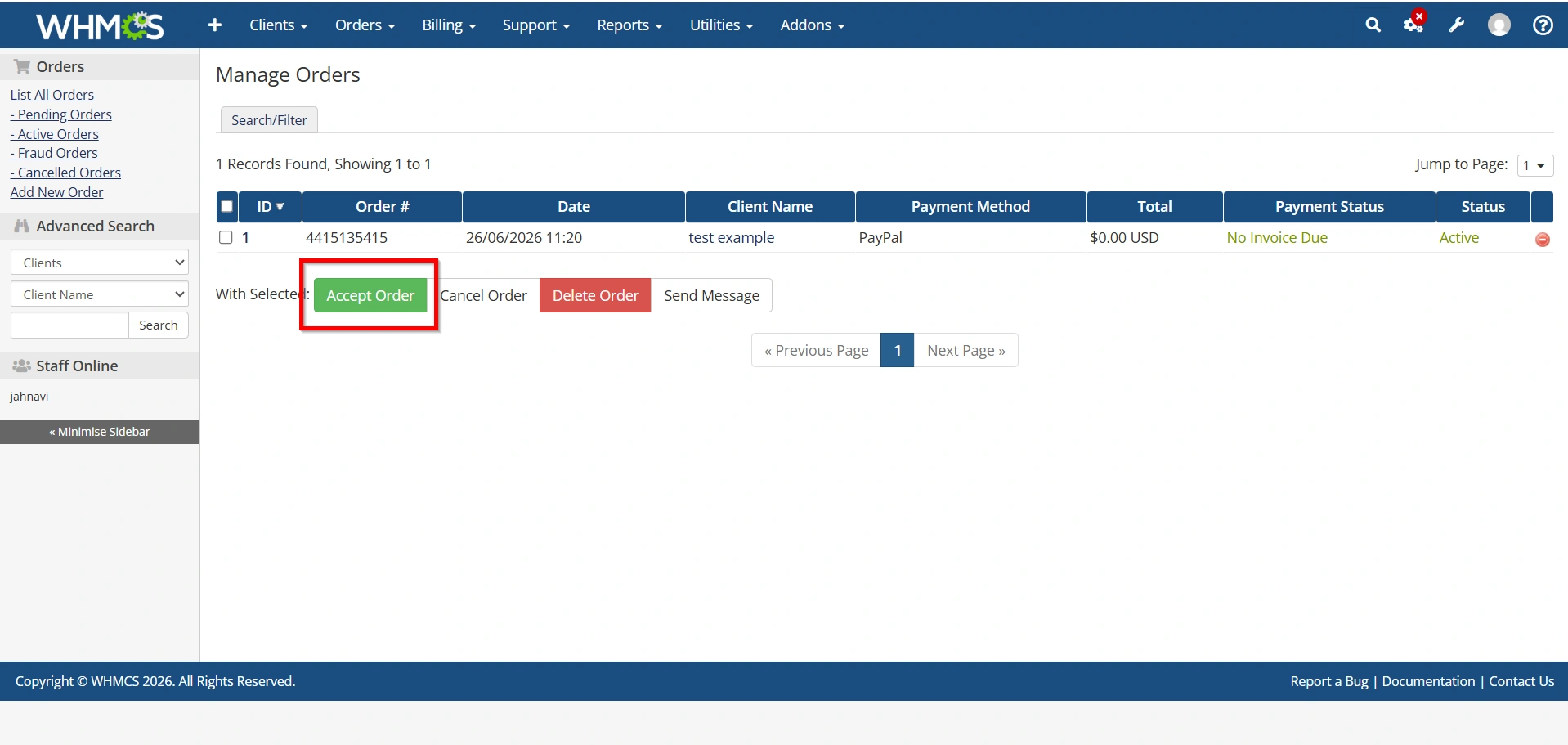Open the plus quick-add menu
The image size is (1568, 745).
pos(215,25)
